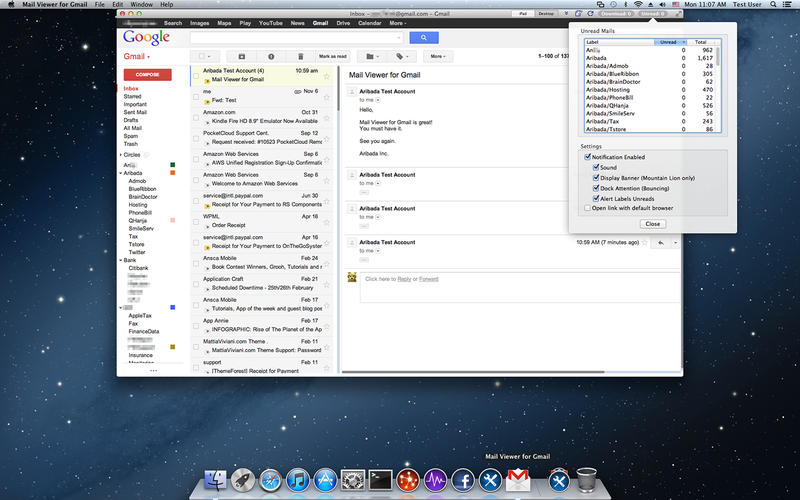Click Spotlight magnifier in menu bar

773,4
